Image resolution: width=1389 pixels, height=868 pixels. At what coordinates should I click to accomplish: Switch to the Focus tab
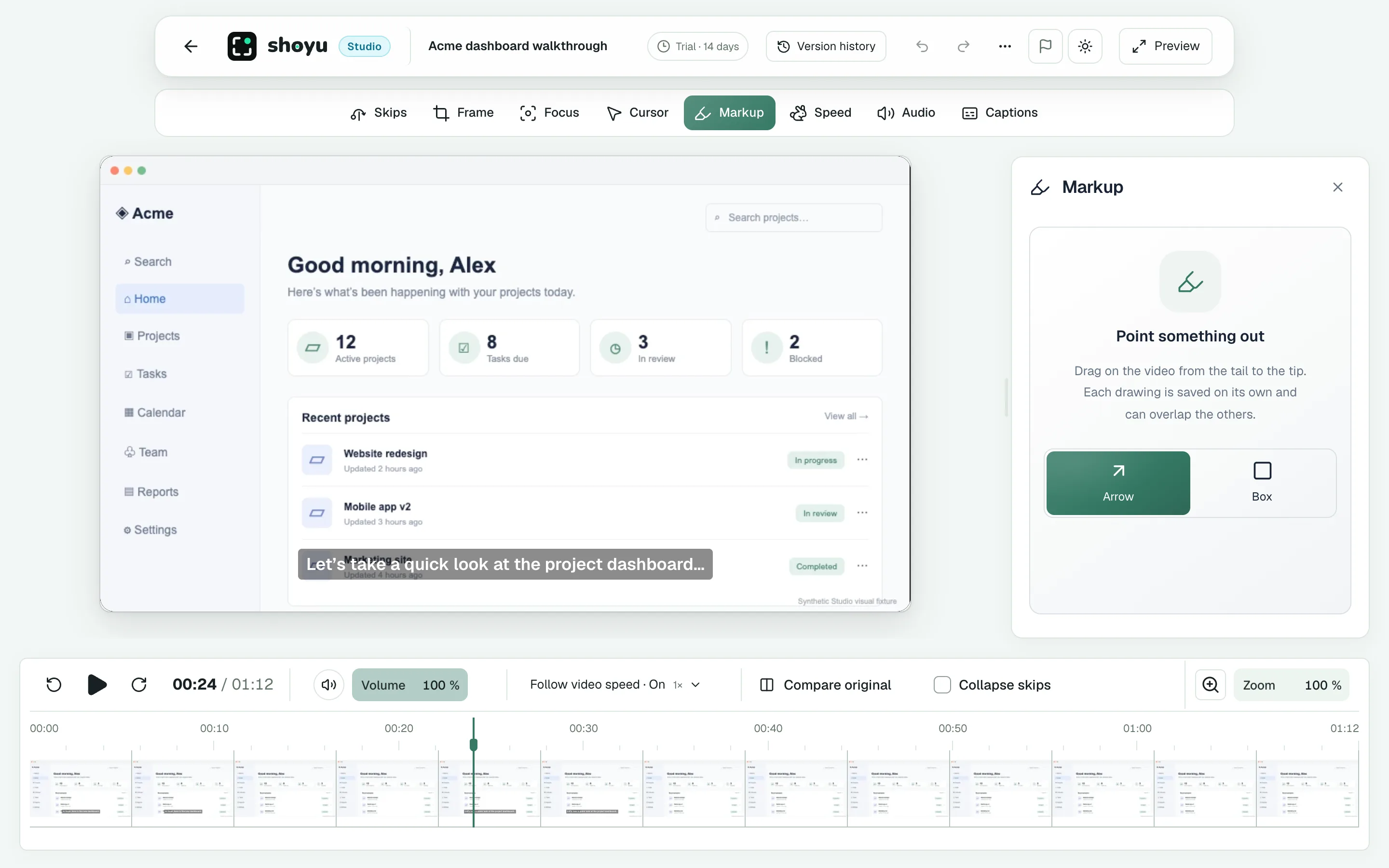tap(549, 112)
